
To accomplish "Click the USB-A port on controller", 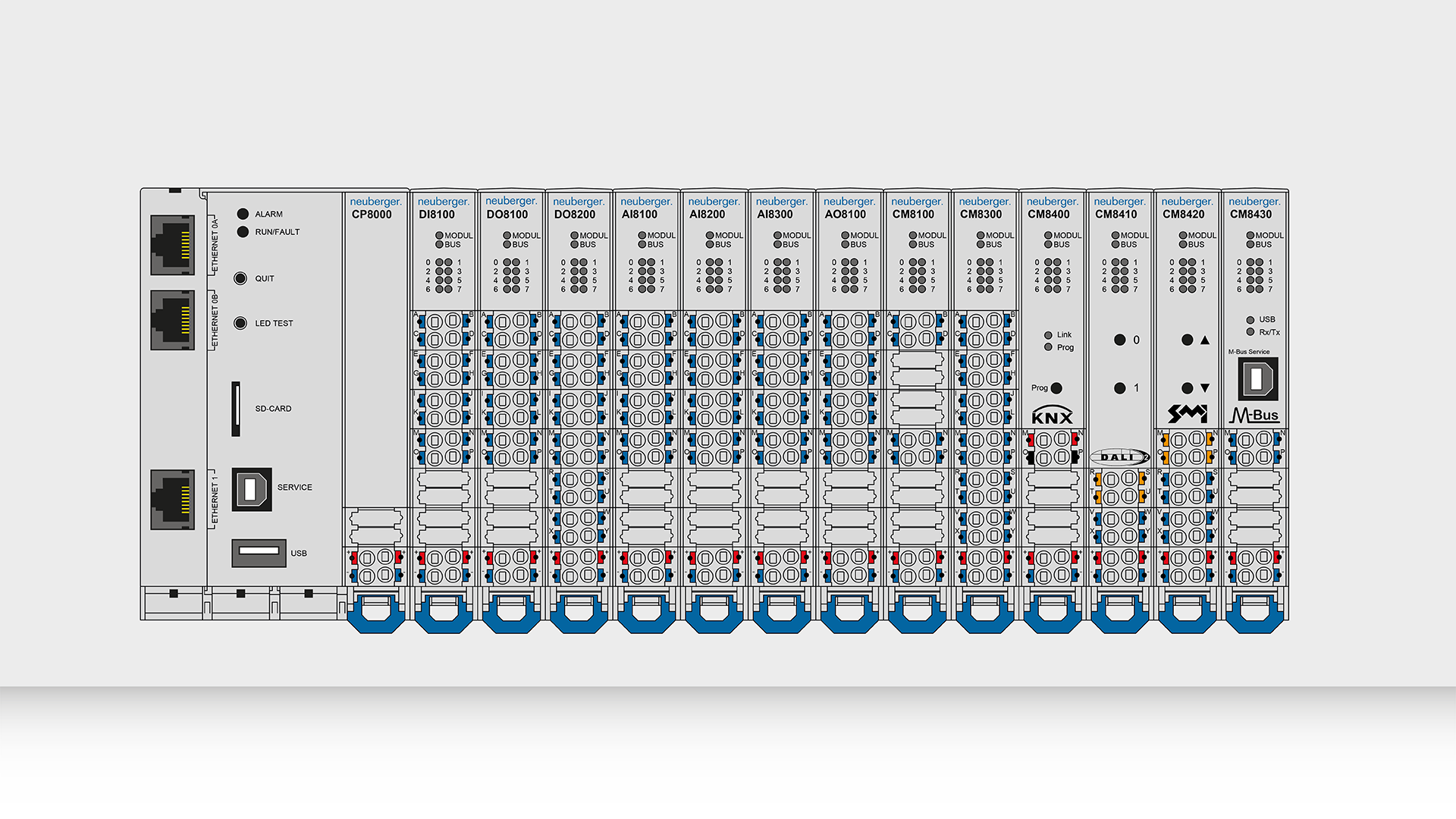I will pos(259,553).
